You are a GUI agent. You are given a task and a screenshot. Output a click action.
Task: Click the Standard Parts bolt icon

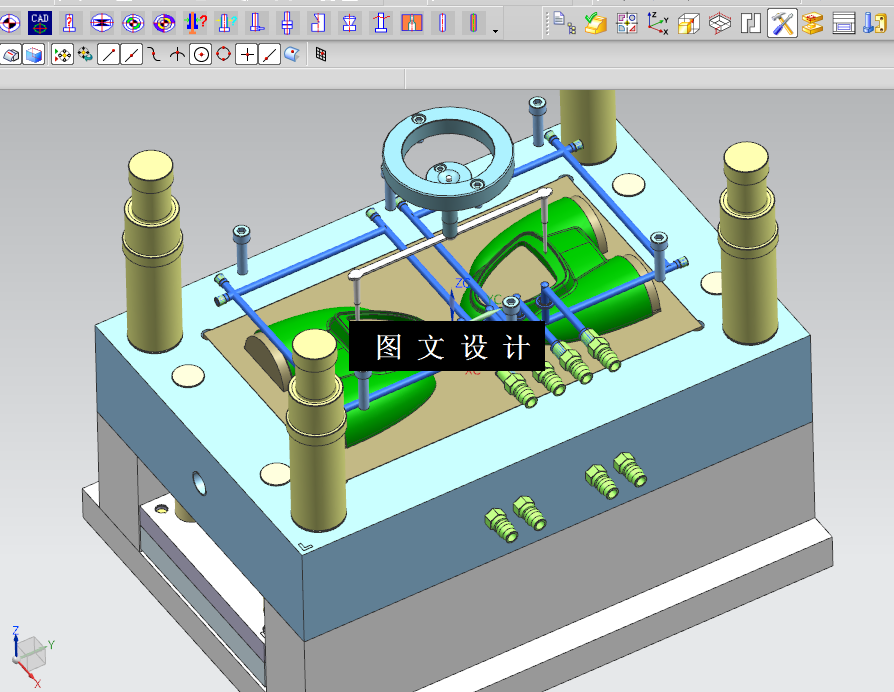pyautogui.click(x=874, y=23)
